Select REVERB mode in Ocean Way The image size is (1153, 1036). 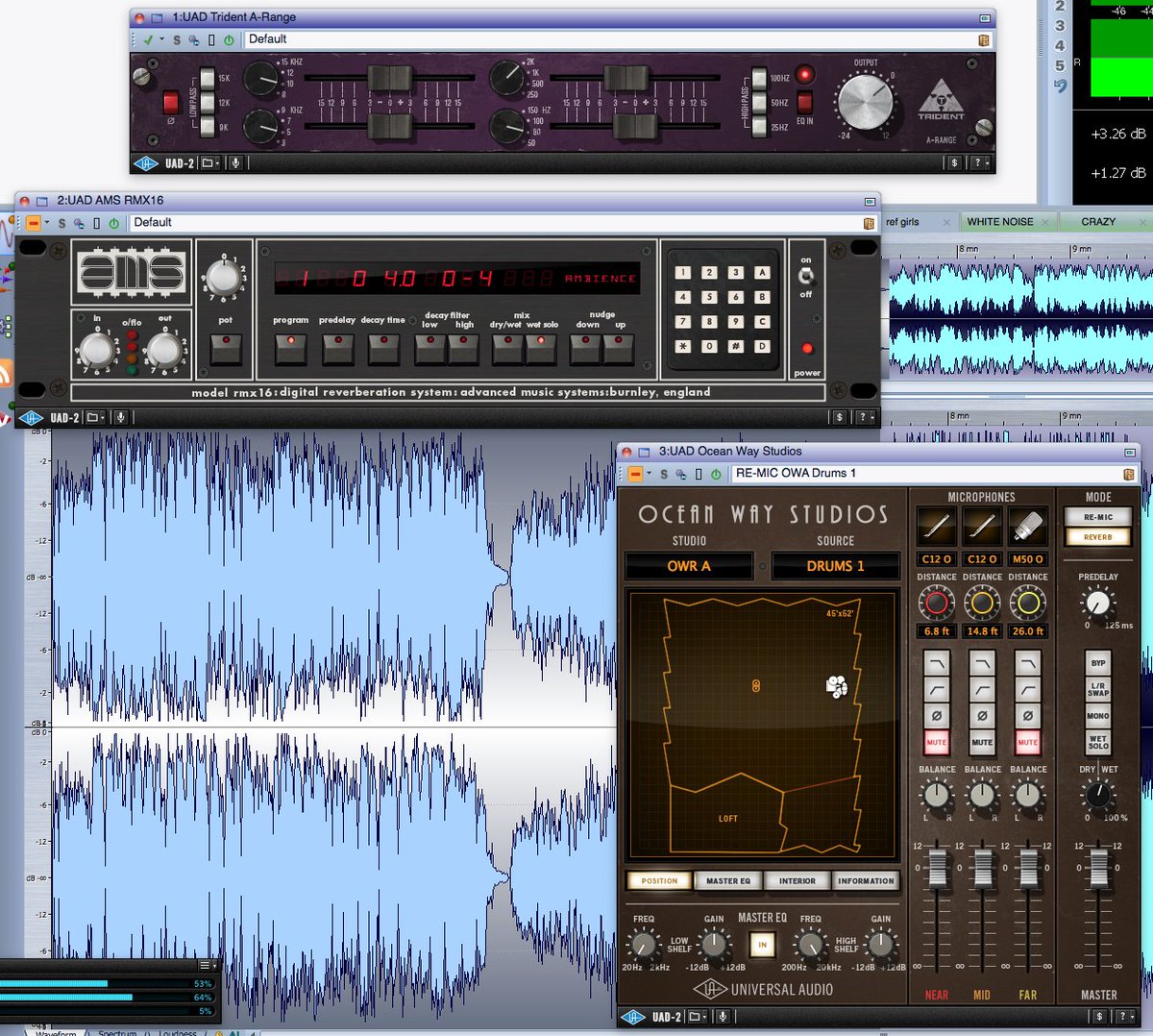[1098, 537]
